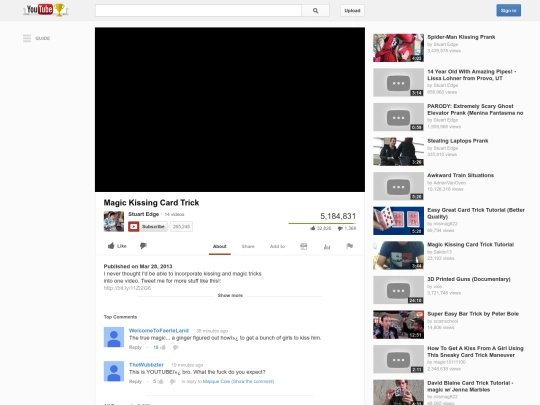Open the transcript icon tab
540x405 pixels.
click(303, 246)
